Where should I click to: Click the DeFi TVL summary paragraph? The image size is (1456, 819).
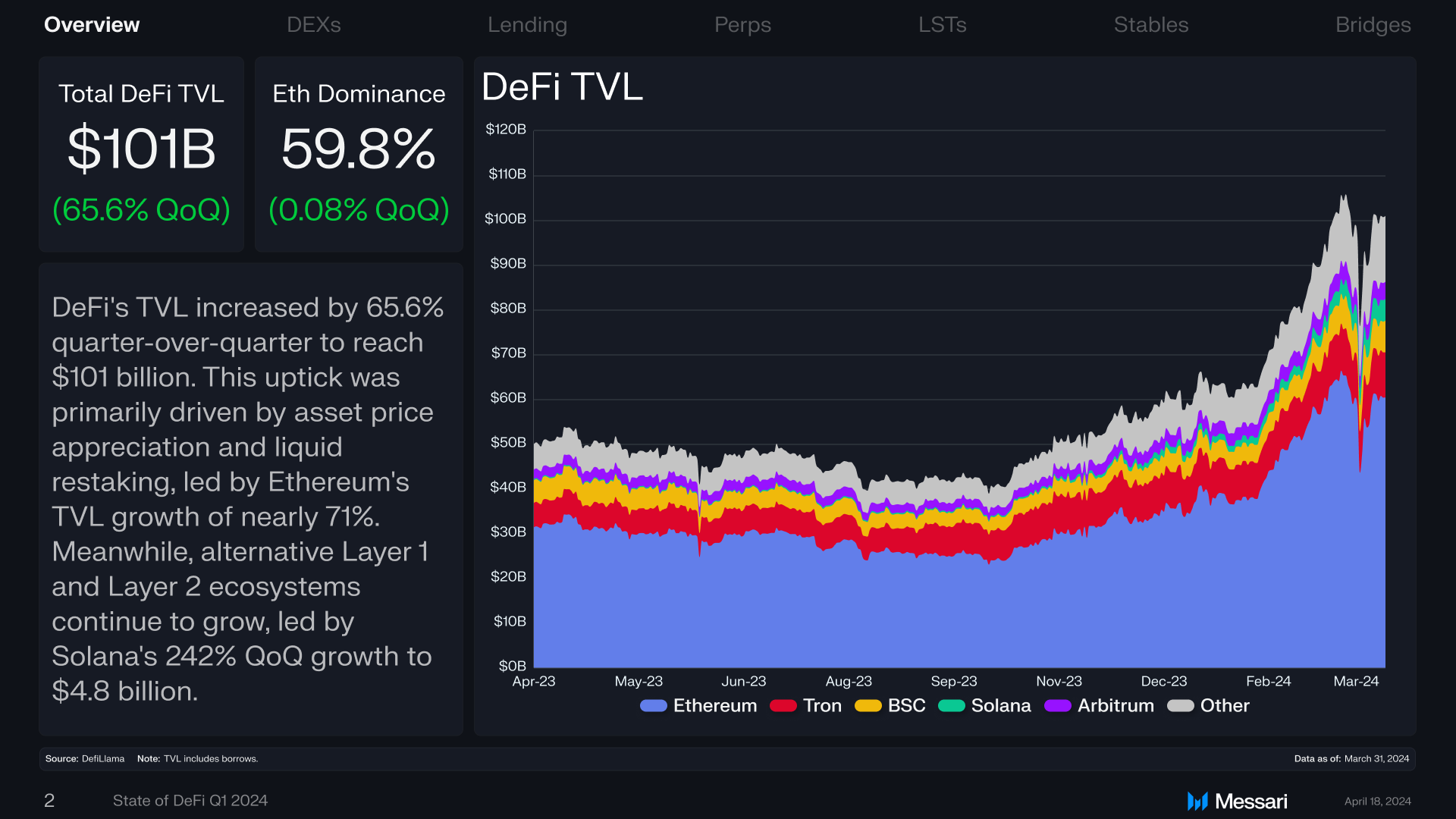(247, 499)
